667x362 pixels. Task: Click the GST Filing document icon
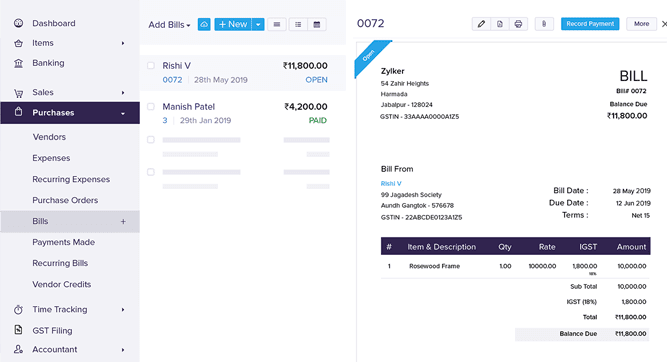(18, 330)
